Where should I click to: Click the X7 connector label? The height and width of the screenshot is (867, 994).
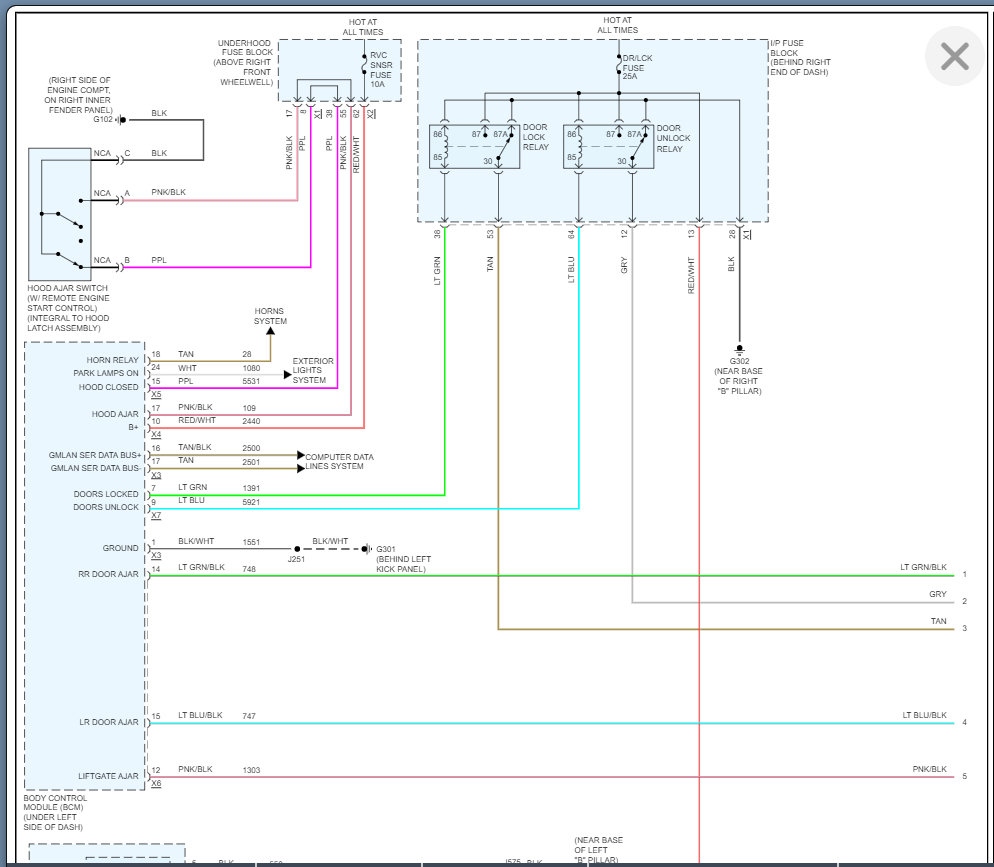[156, 516]
